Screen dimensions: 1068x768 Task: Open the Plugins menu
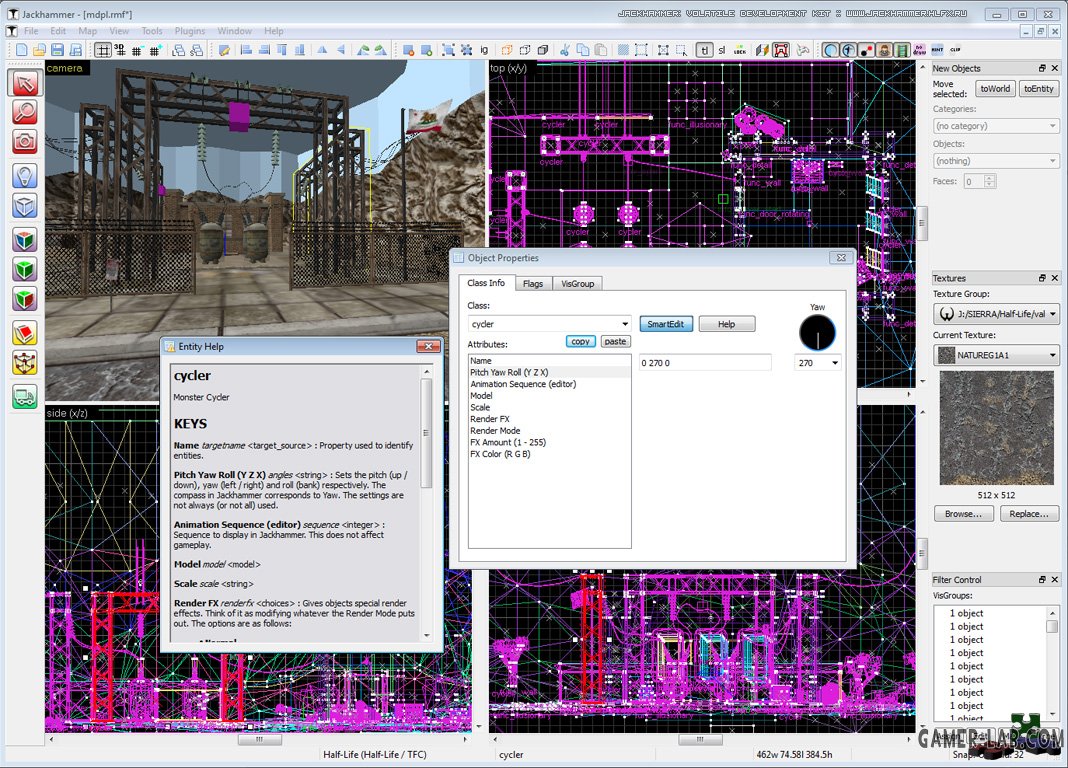pos(189,31)
